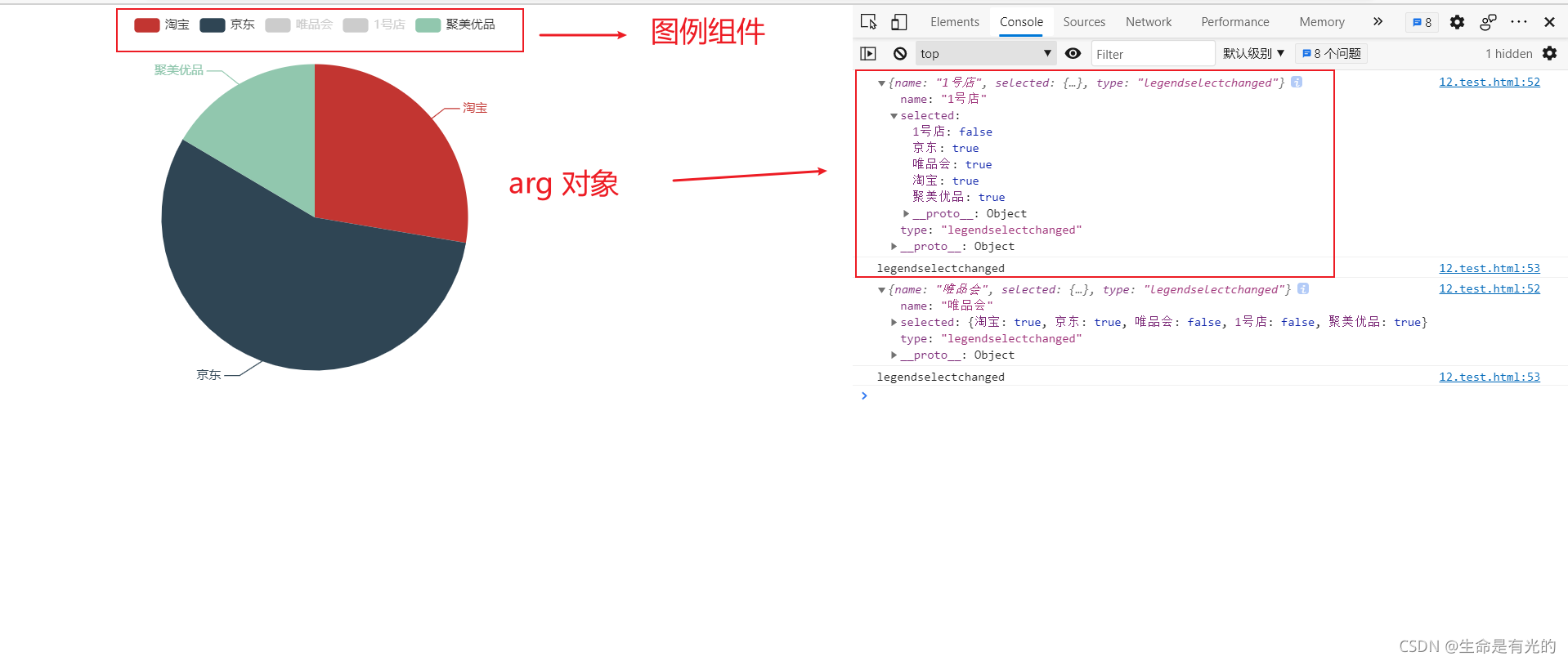
Task: Click the '1号店: false' property row
Action: click(x=952, y=132)
